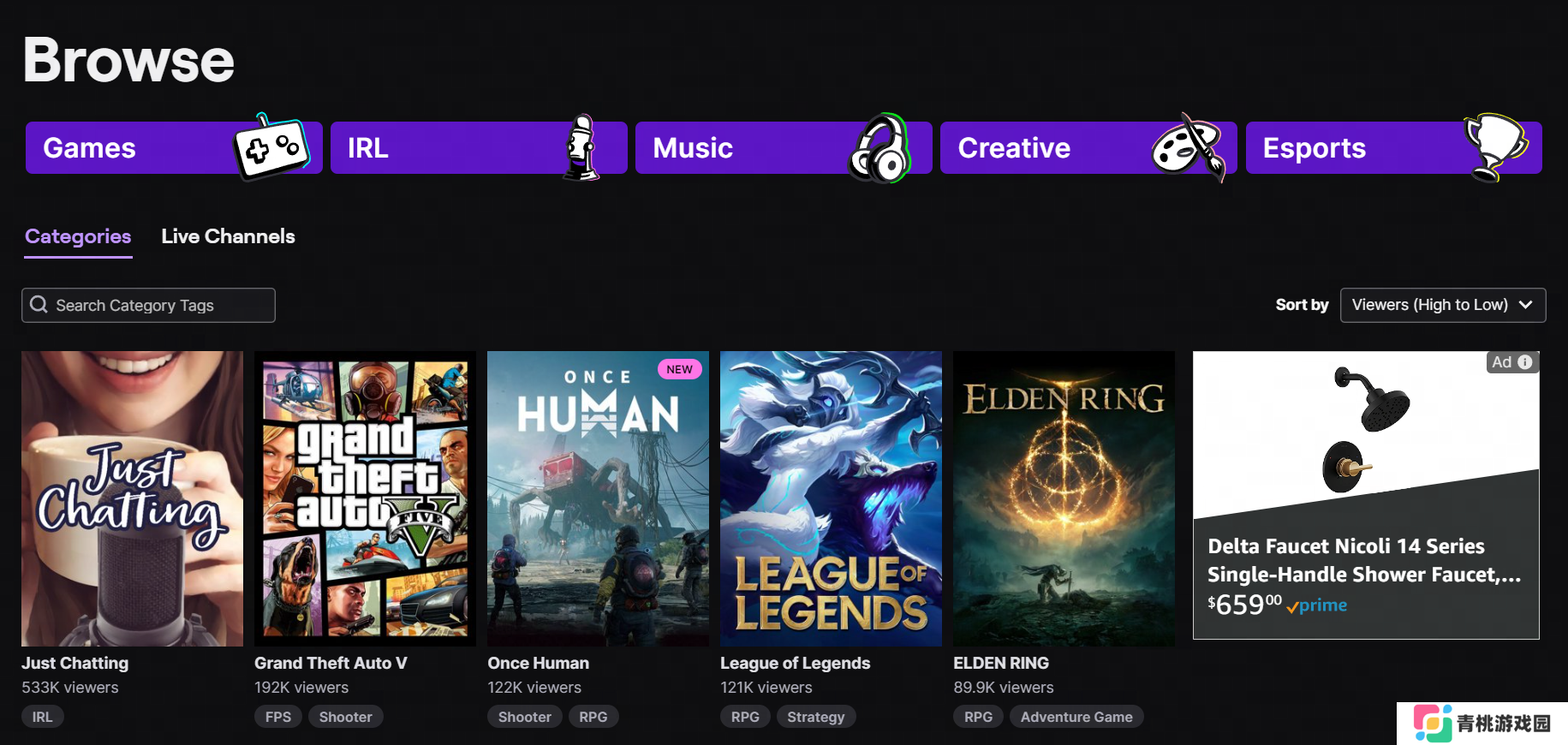Open the Grand Theft Auto V cover art
1568x745 pixels.
365,498
